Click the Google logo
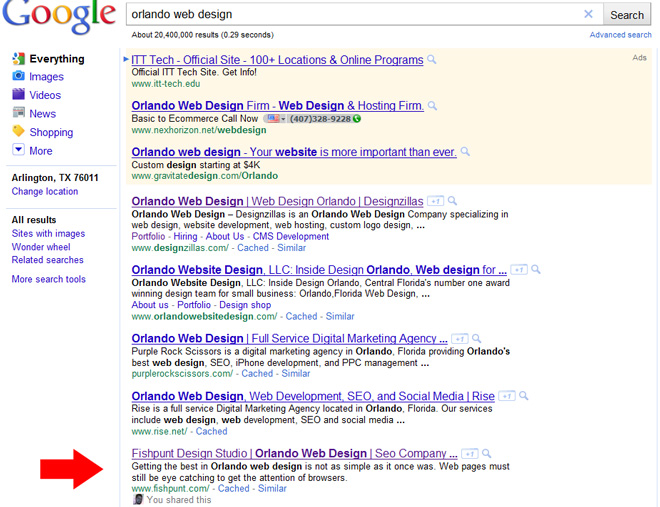This screenshot has width=660, height=507. [x=59, y=16]
